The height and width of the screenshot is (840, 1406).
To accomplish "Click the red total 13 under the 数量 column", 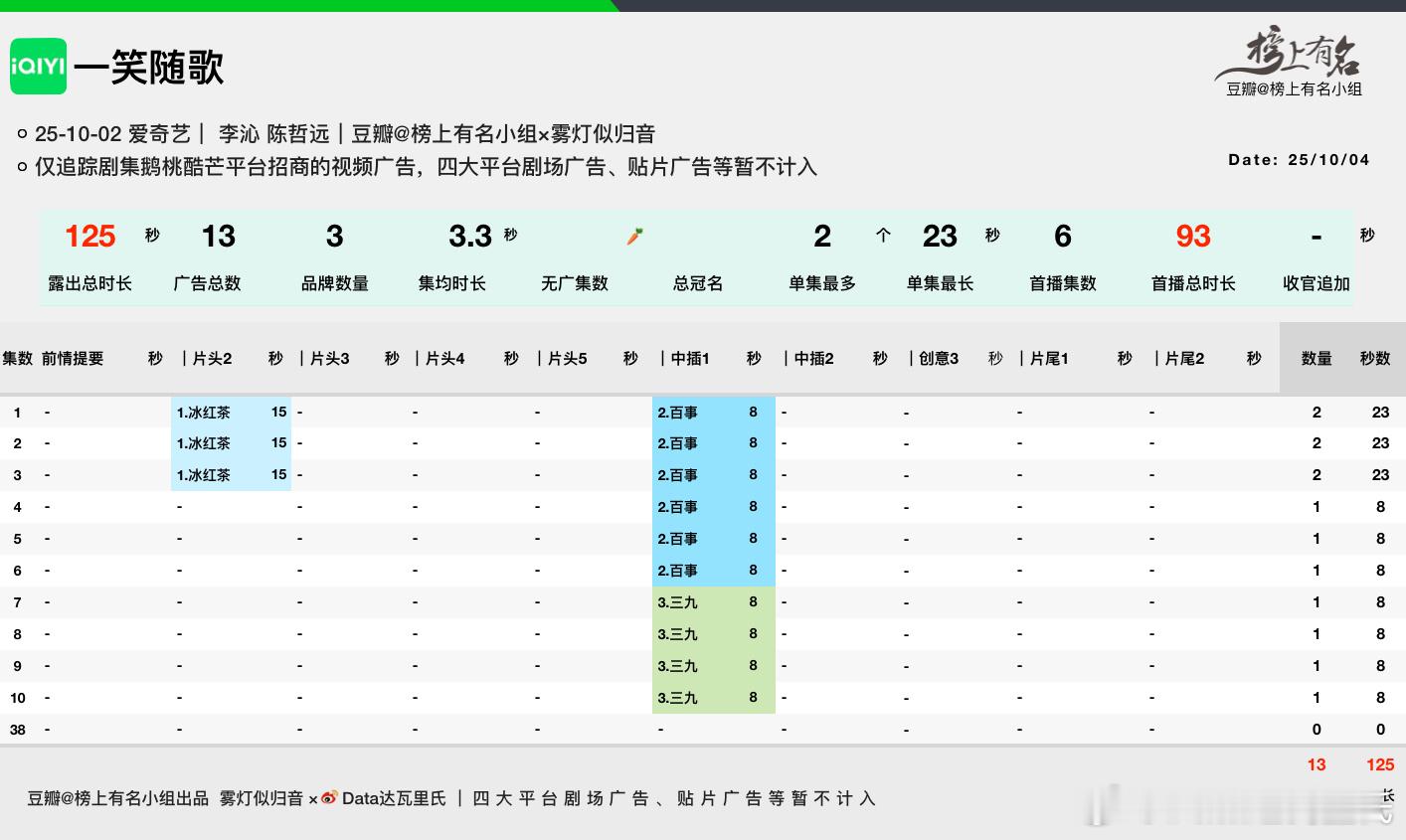I will pos(1317,764).
